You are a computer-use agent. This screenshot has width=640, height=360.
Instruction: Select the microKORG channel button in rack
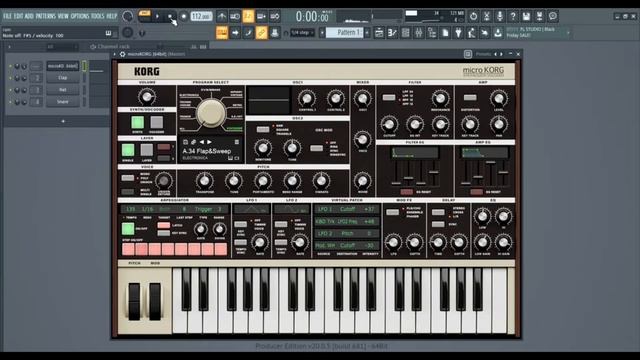click(62, 66)
